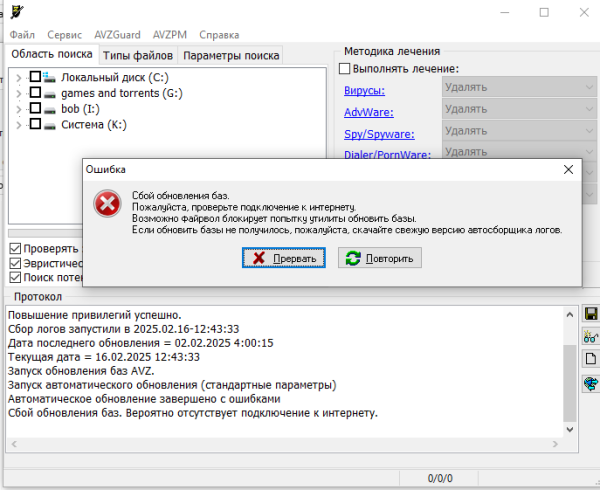This screenshot has width=600, height=490.
Task: Check the bob (I:) drive checkbox
Action: (35, 109)
